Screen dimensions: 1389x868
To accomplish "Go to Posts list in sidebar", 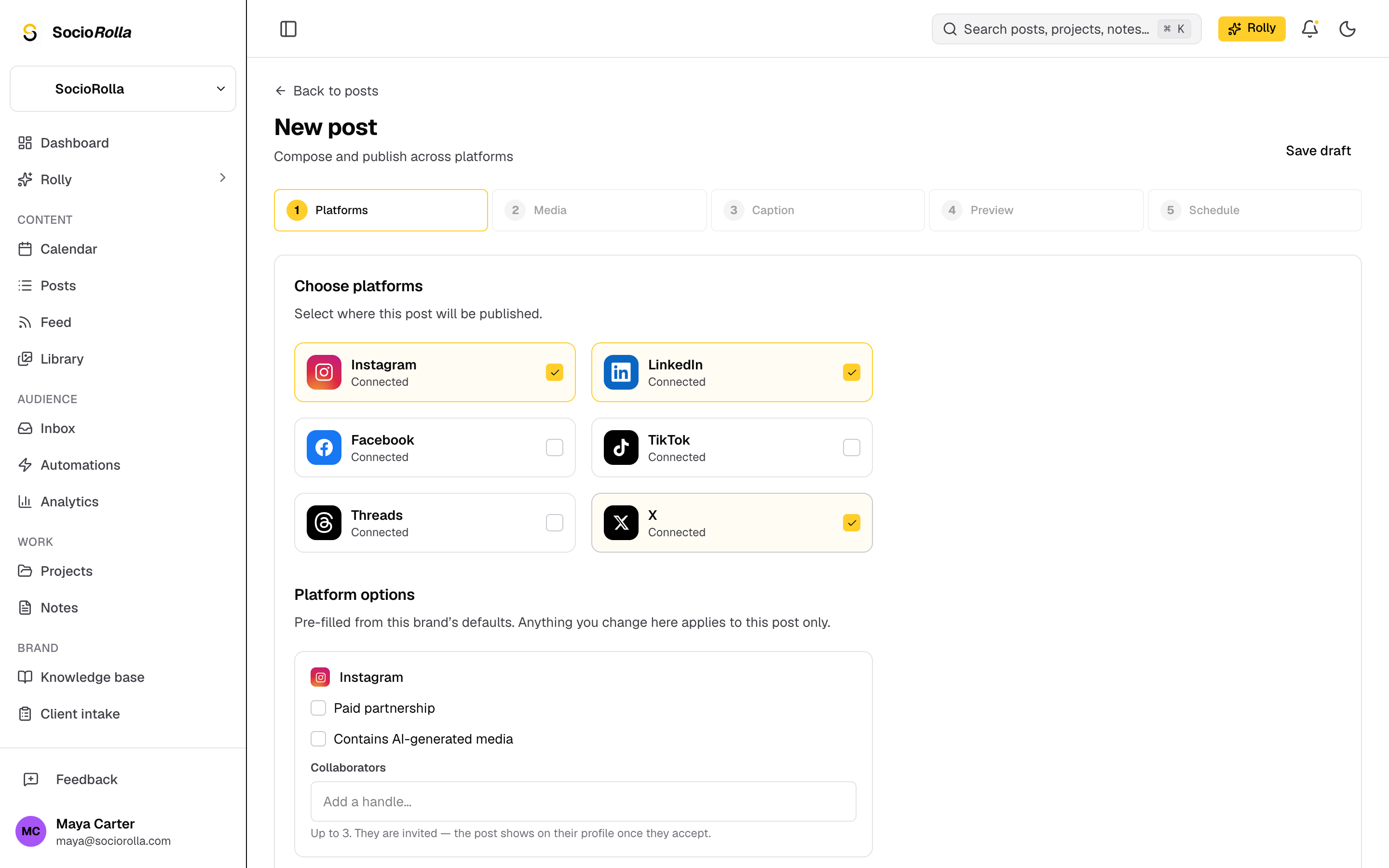I will [x=123, y=285].
